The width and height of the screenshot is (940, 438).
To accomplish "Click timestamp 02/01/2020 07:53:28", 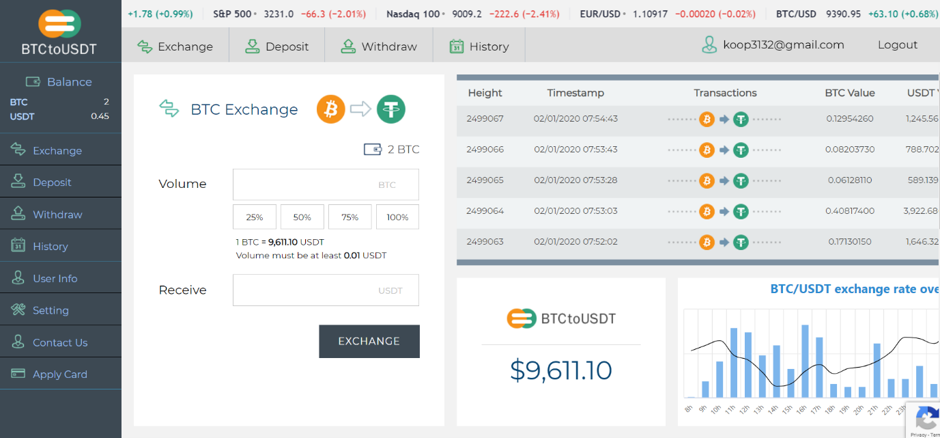I will 576,180.
